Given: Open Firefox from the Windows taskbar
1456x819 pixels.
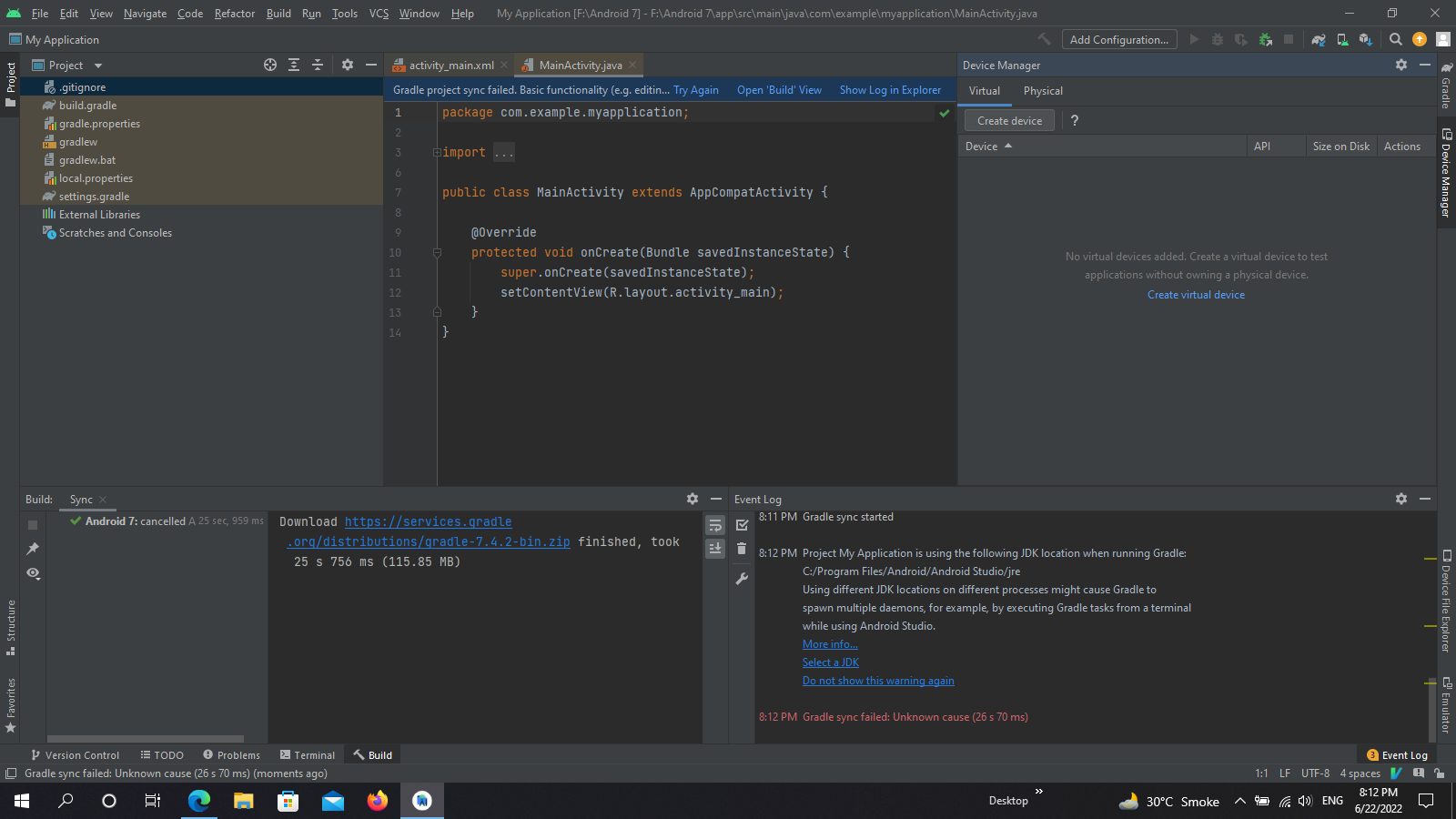Looking at the screenshot, I should (377, 801).
